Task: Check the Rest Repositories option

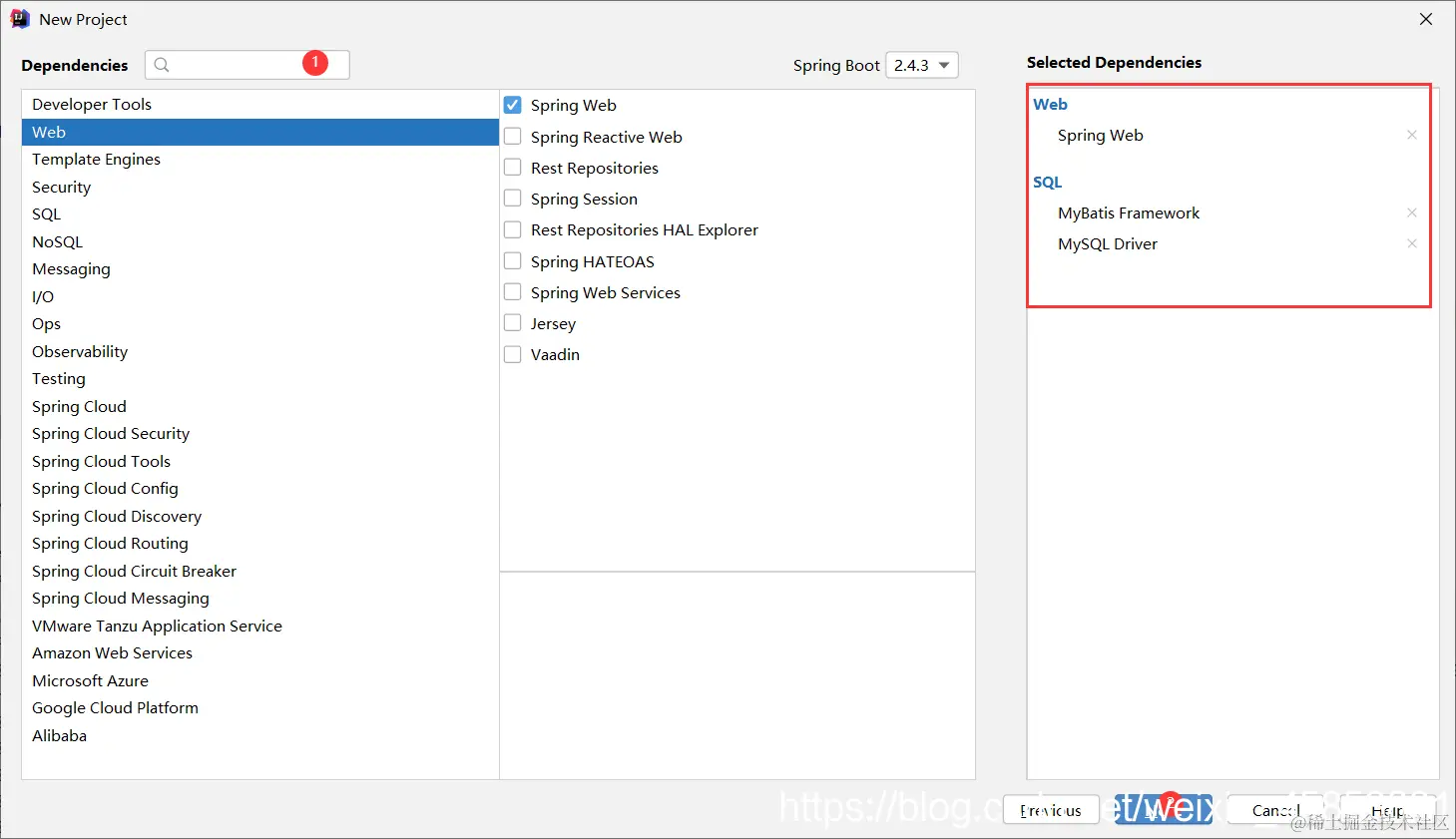Action: coord(513,168)
